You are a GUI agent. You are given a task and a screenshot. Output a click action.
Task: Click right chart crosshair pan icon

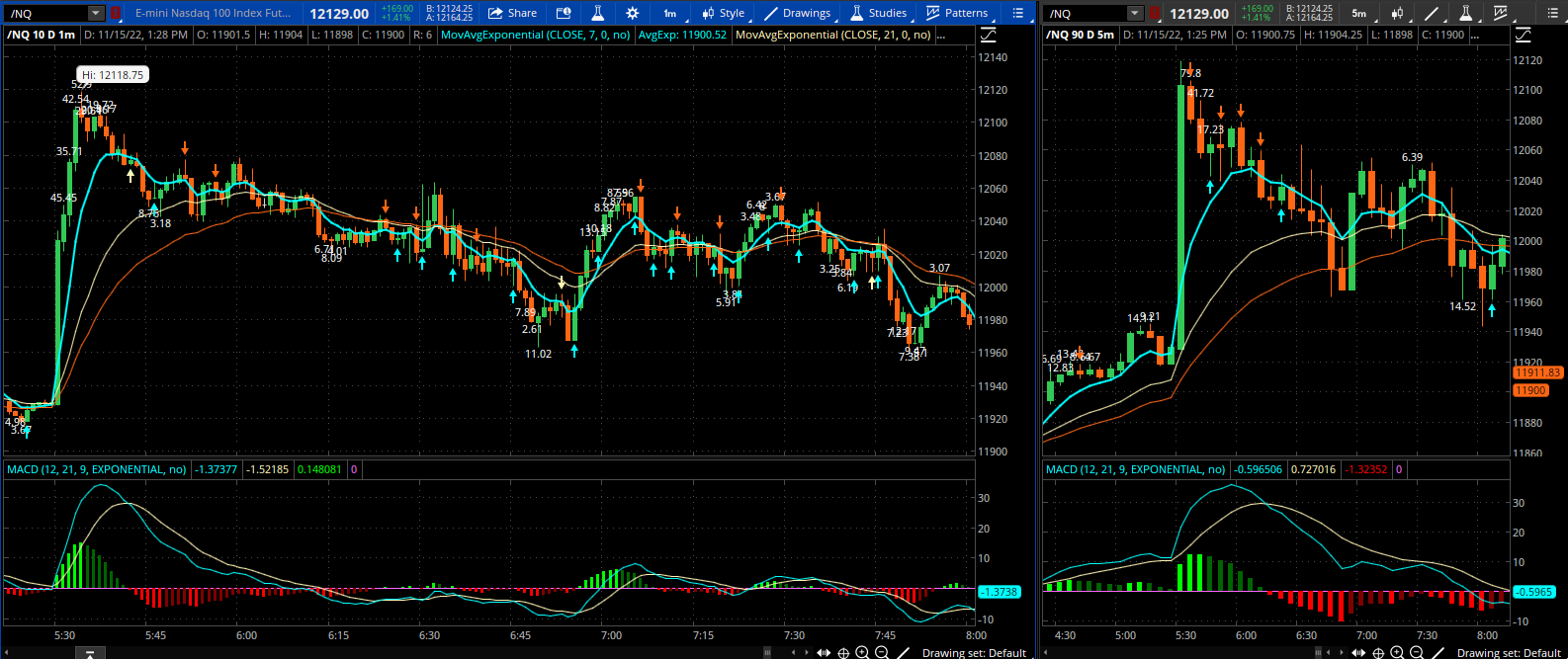coord(1378,653)
